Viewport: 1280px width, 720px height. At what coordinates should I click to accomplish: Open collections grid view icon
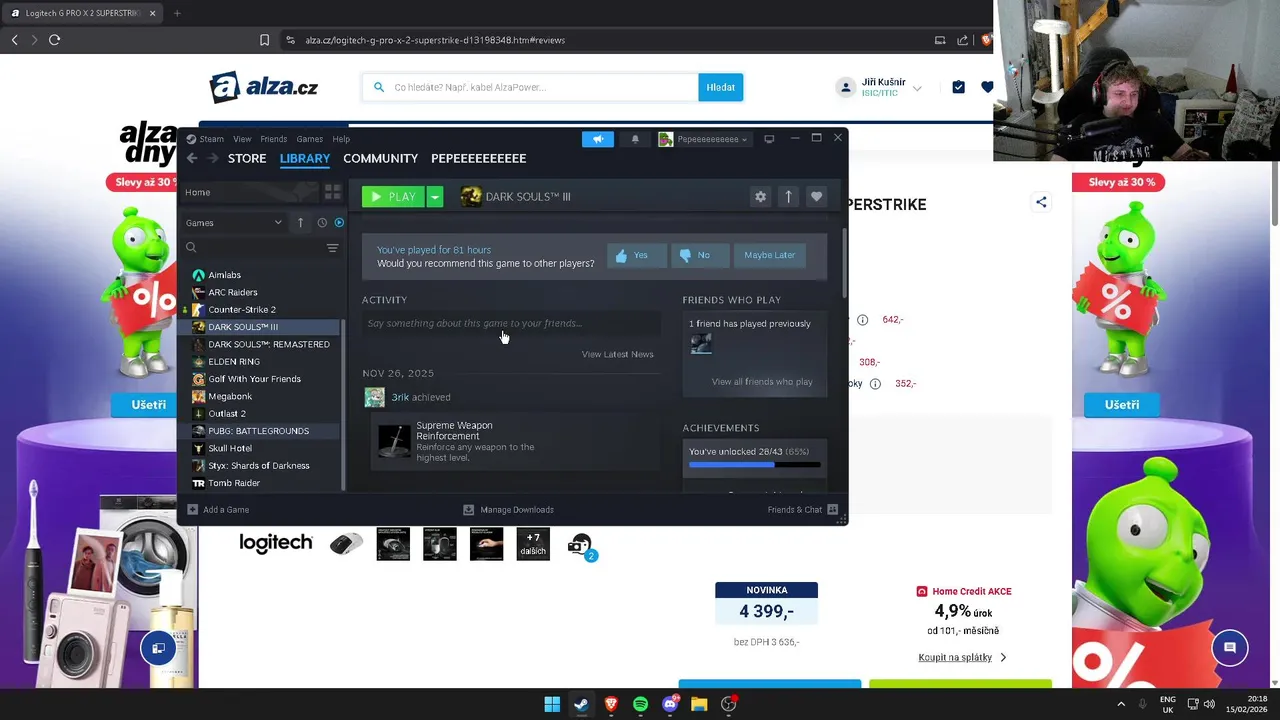332,192
